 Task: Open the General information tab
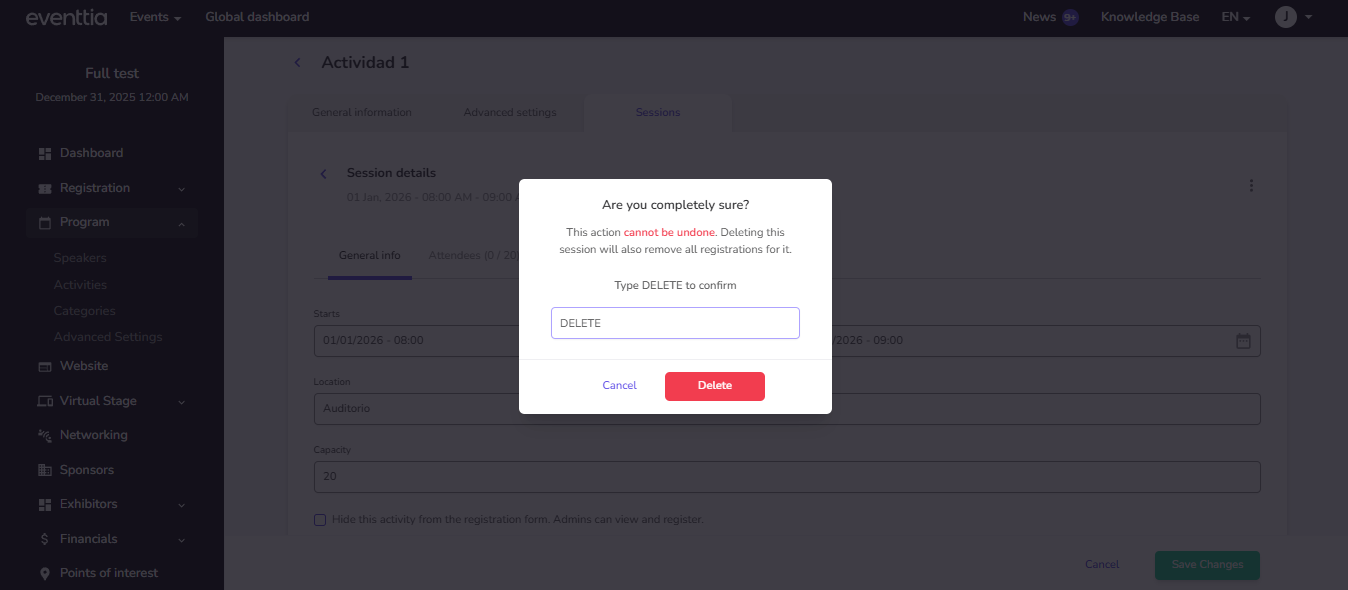(362, 113)
